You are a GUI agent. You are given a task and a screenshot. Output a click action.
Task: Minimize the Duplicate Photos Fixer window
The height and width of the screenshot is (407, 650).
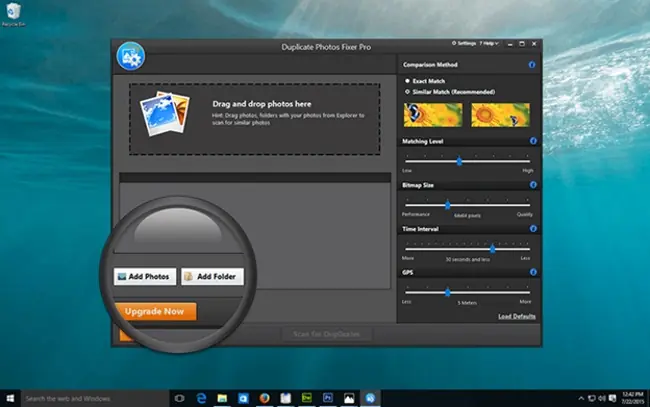[x=510, y=44]
